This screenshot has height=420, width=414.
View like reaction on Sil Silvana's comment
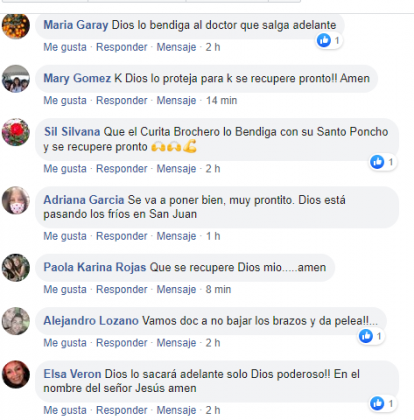click(x=383, y=162)
